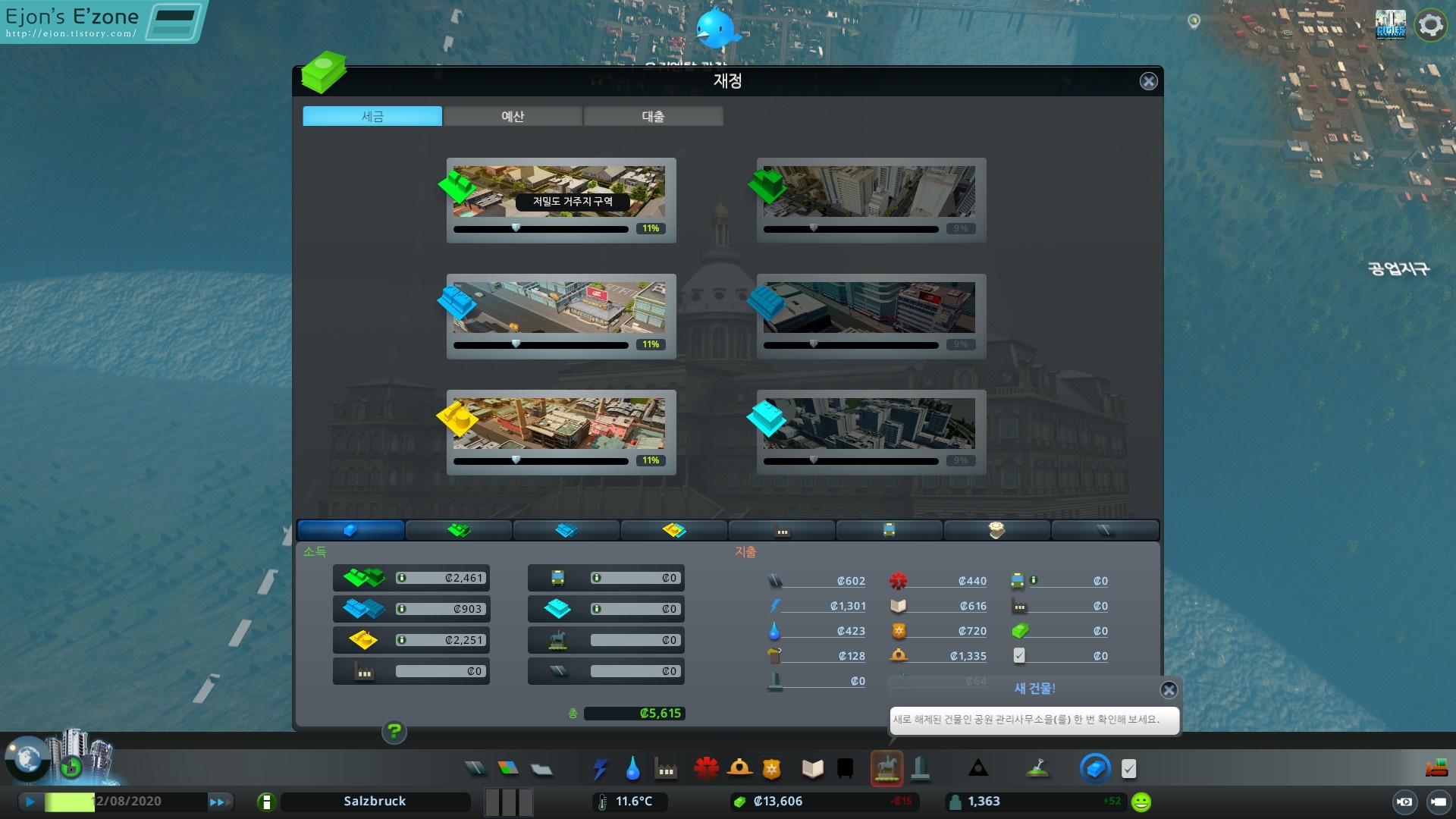The image size is (1456, 819).
Task: Click the green question mark help button
Action: click(394, 732)
